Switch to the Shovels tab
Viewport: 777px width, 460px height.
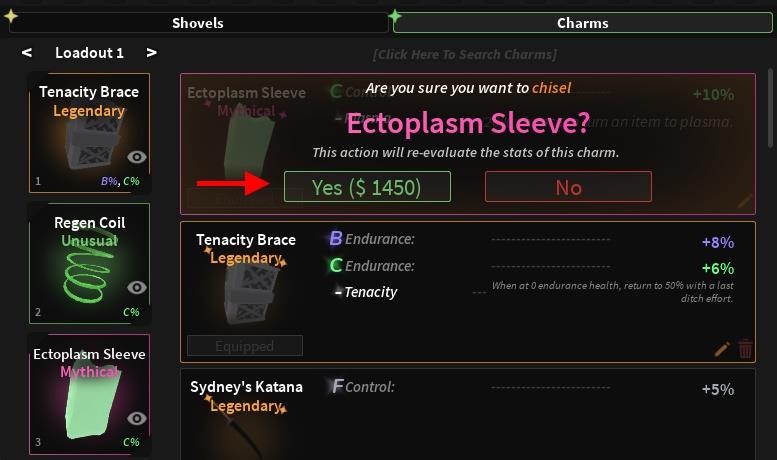click(x=197, y=22)
